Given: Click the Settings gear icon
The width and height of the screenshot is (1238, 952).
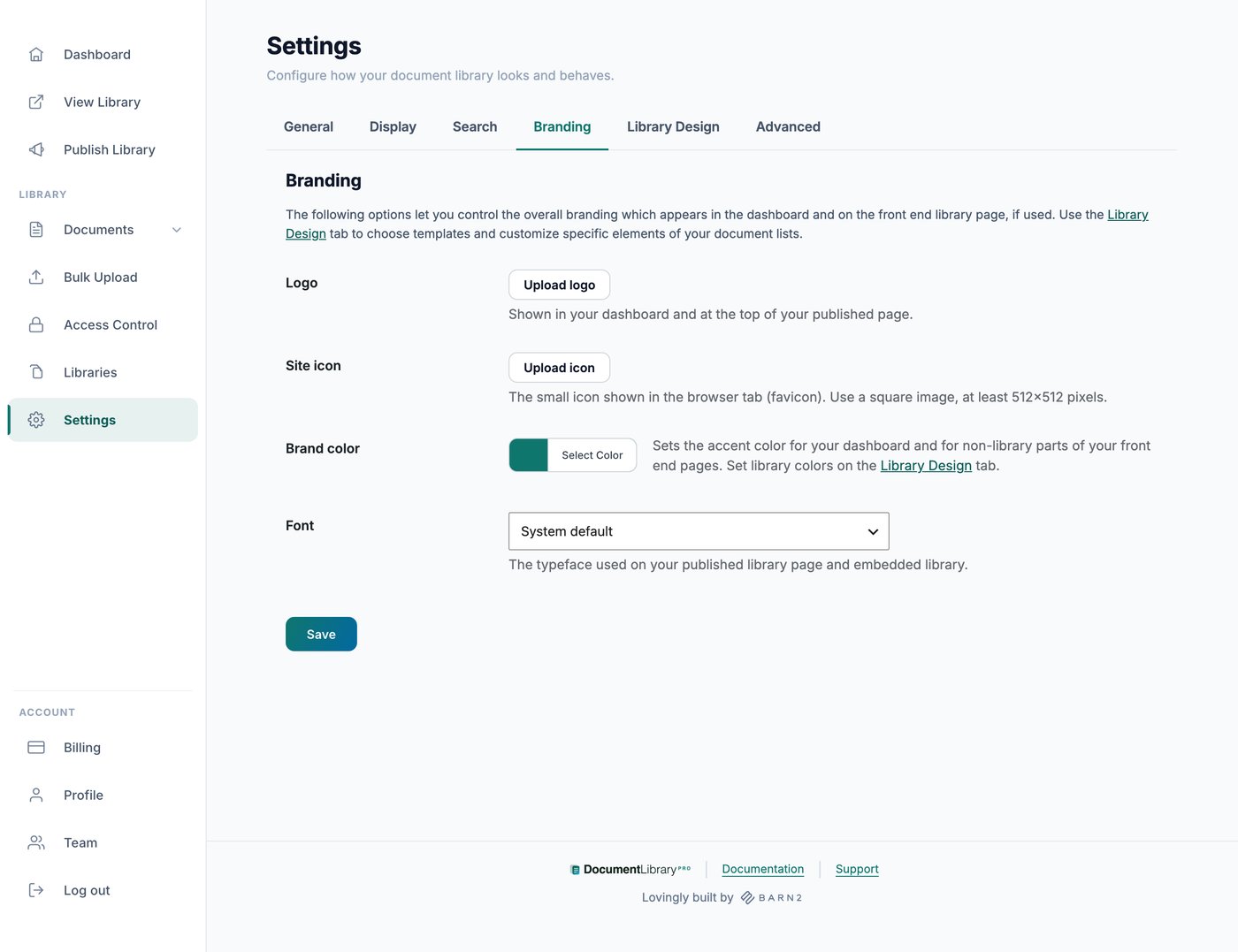Looking at the screenshot, I should click(x=36, y=421).
